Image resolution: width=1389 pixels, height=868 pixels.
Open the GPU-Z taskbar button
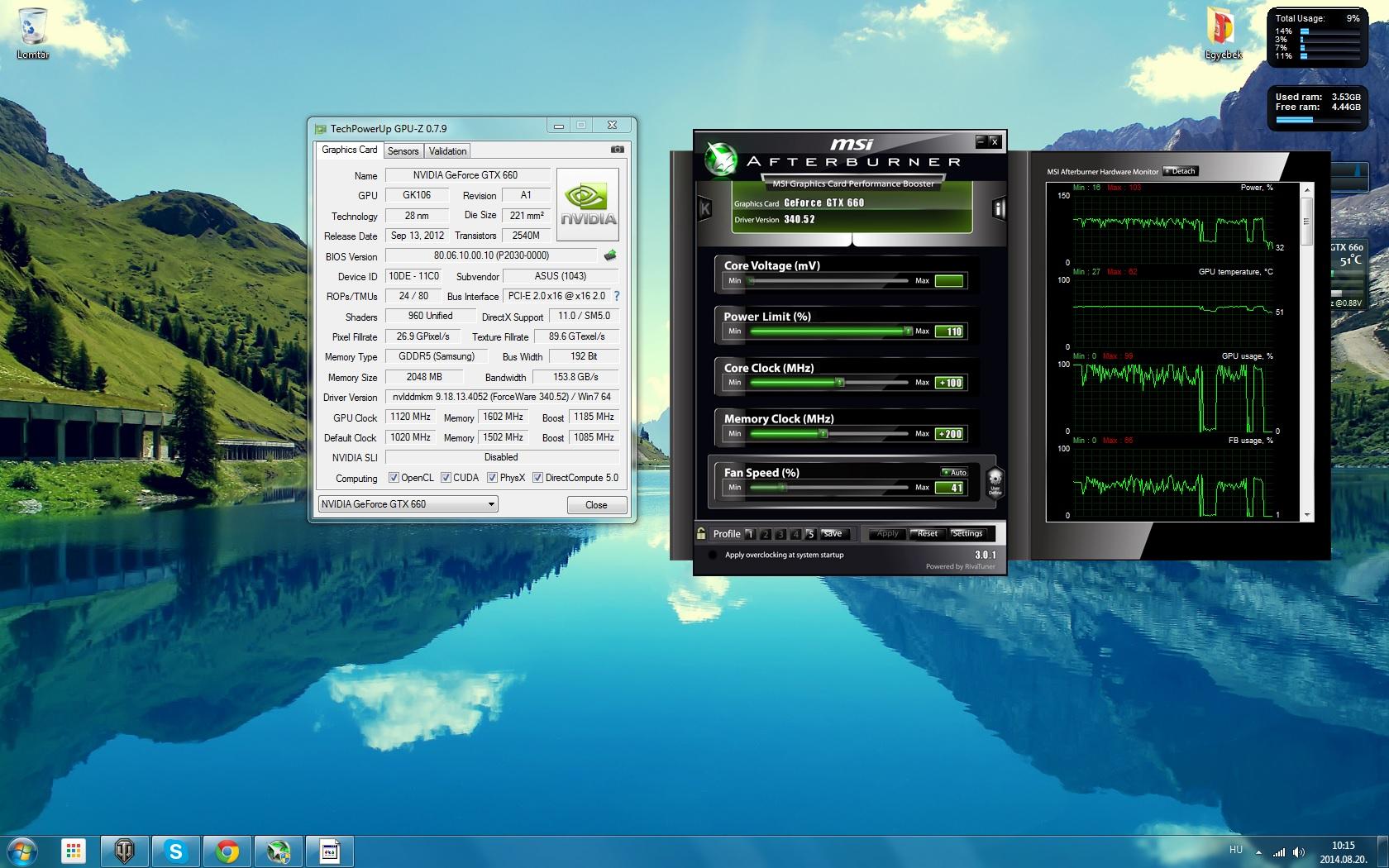(x=329, y=851)
